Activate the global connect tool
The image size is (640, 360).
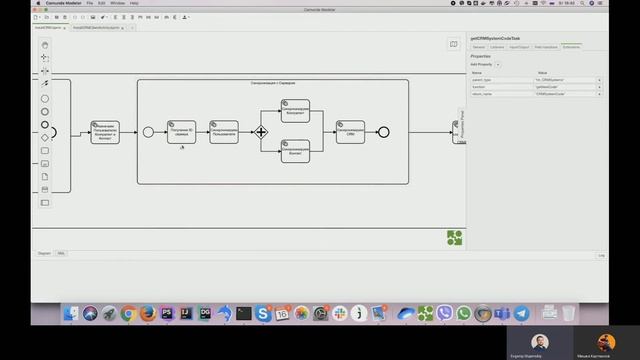(x=45, y=84)
